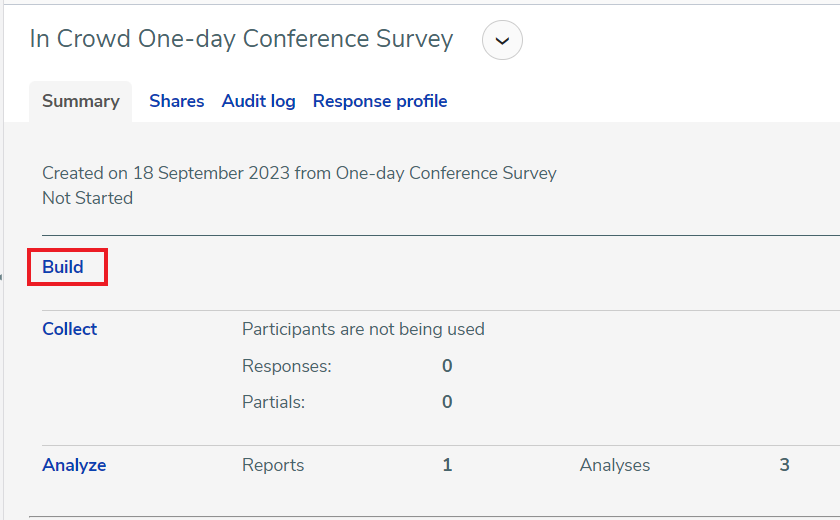Screen dimensions: 840x520
Task: Click the Participants are not being used text
Action: point(363,329)
